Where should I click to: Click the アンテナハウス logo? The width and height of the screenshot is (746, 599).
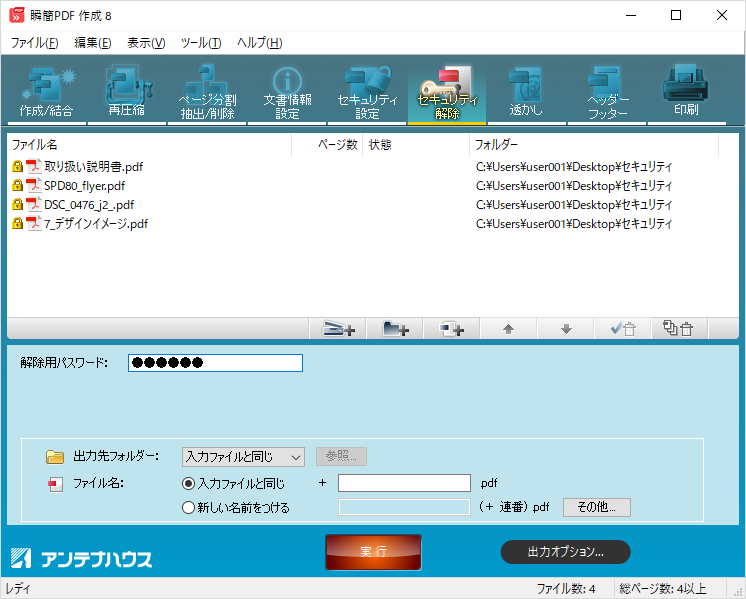[x=81, y=558]
